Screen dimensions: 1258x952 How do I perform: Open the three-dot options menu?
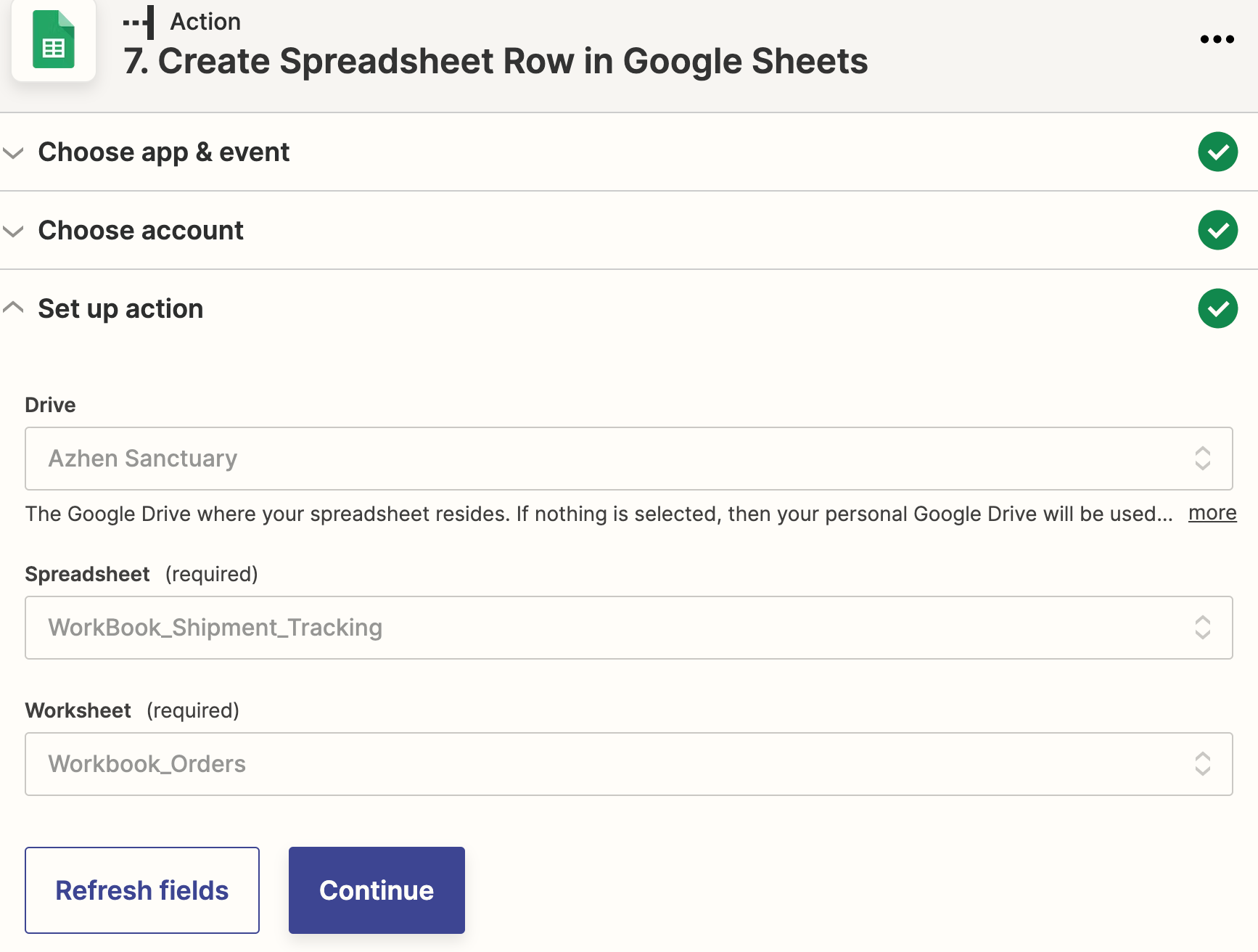click(1217, 39)
